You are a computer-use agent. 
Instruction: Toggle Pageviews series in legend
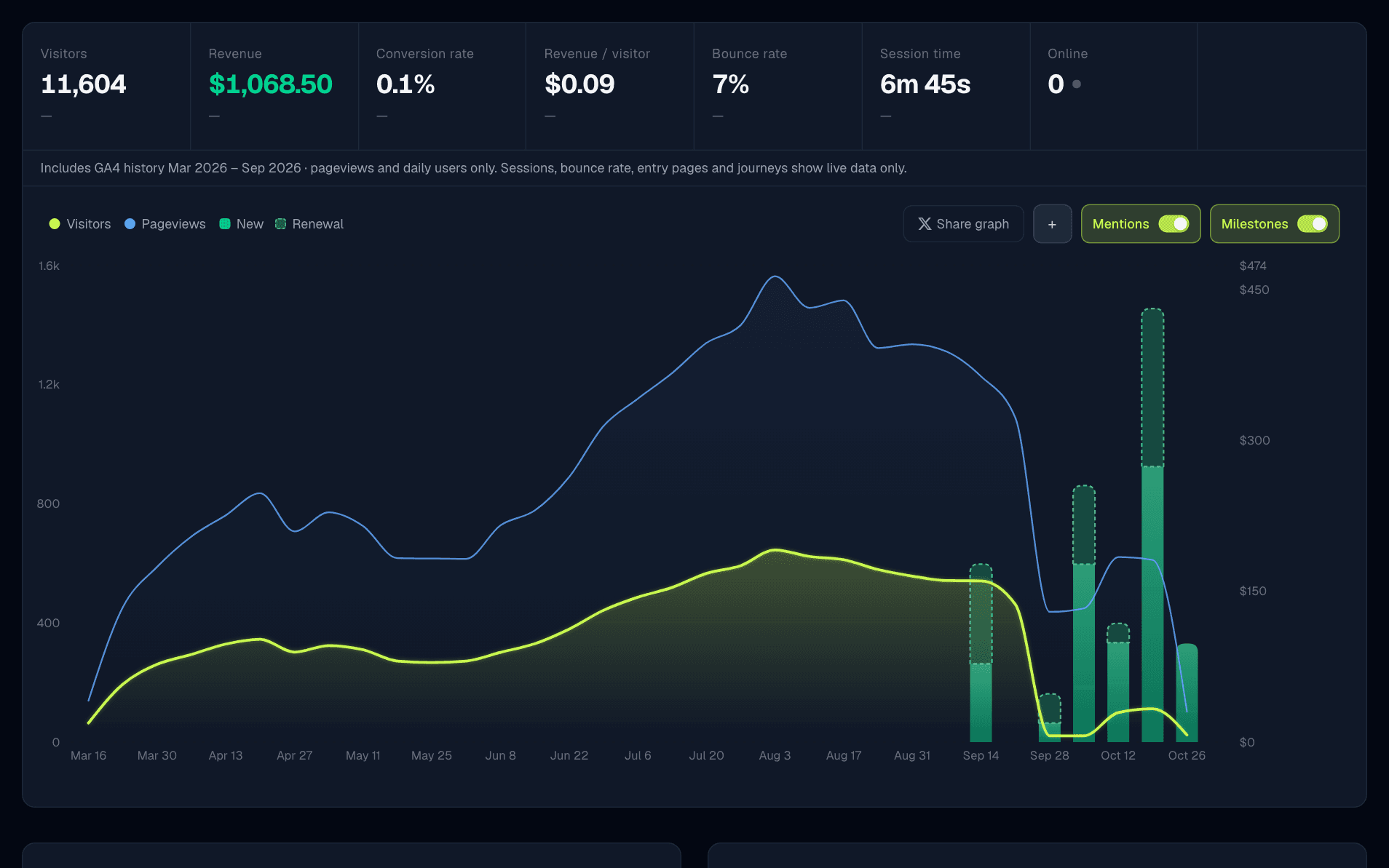tap(165, 224)
